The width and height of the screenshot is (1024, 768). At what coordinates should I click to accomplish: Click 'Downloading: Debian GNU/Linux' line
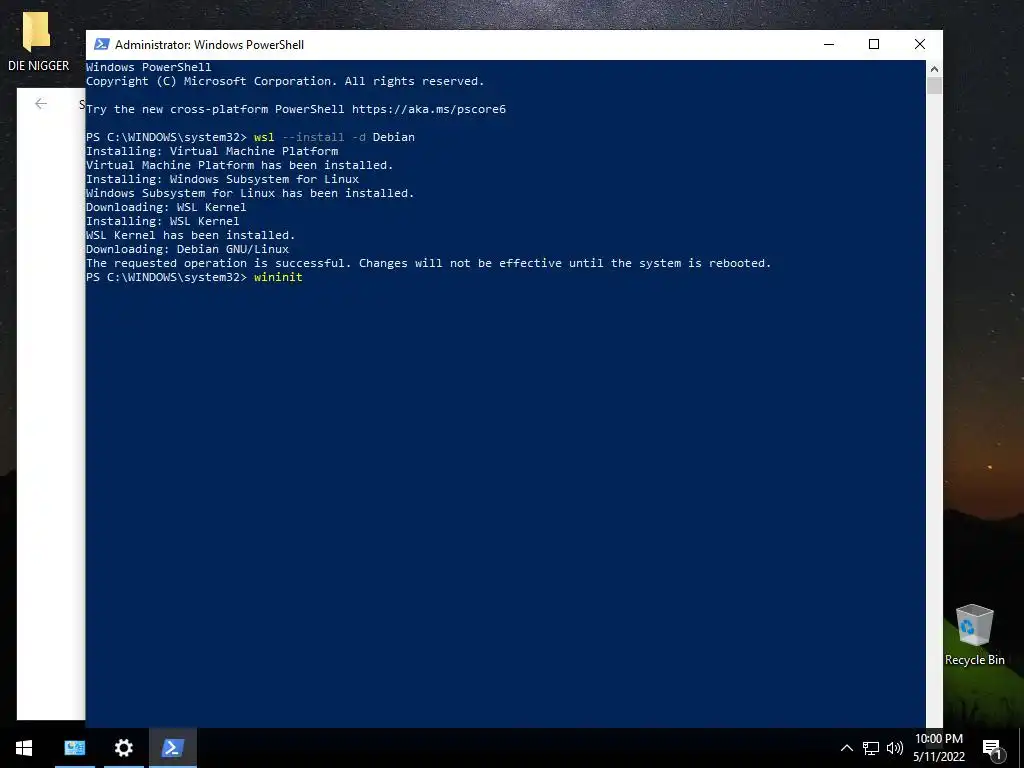pyautogui.click(x=187, y=249)
